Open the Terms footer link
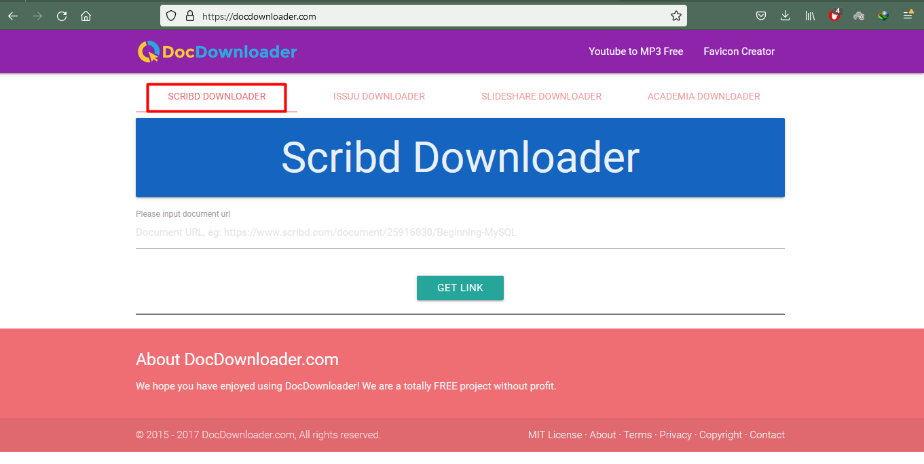 pyautogui.click(x=638, y=435)
